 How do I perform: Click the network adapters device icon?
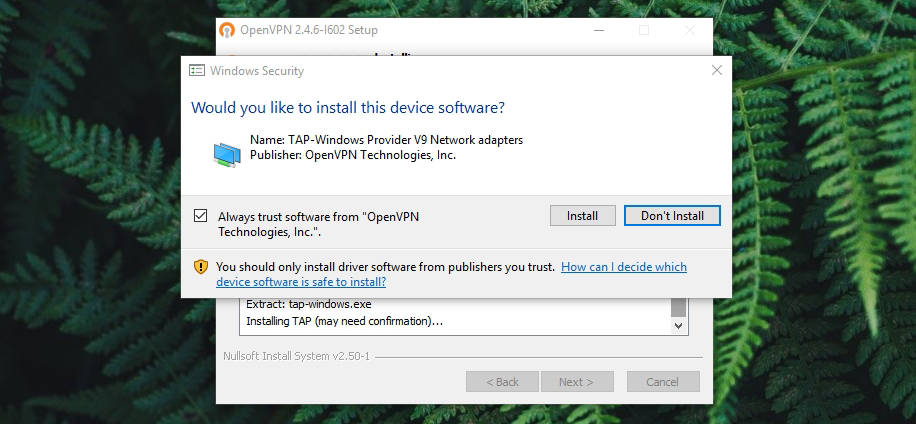pos(227,155)
